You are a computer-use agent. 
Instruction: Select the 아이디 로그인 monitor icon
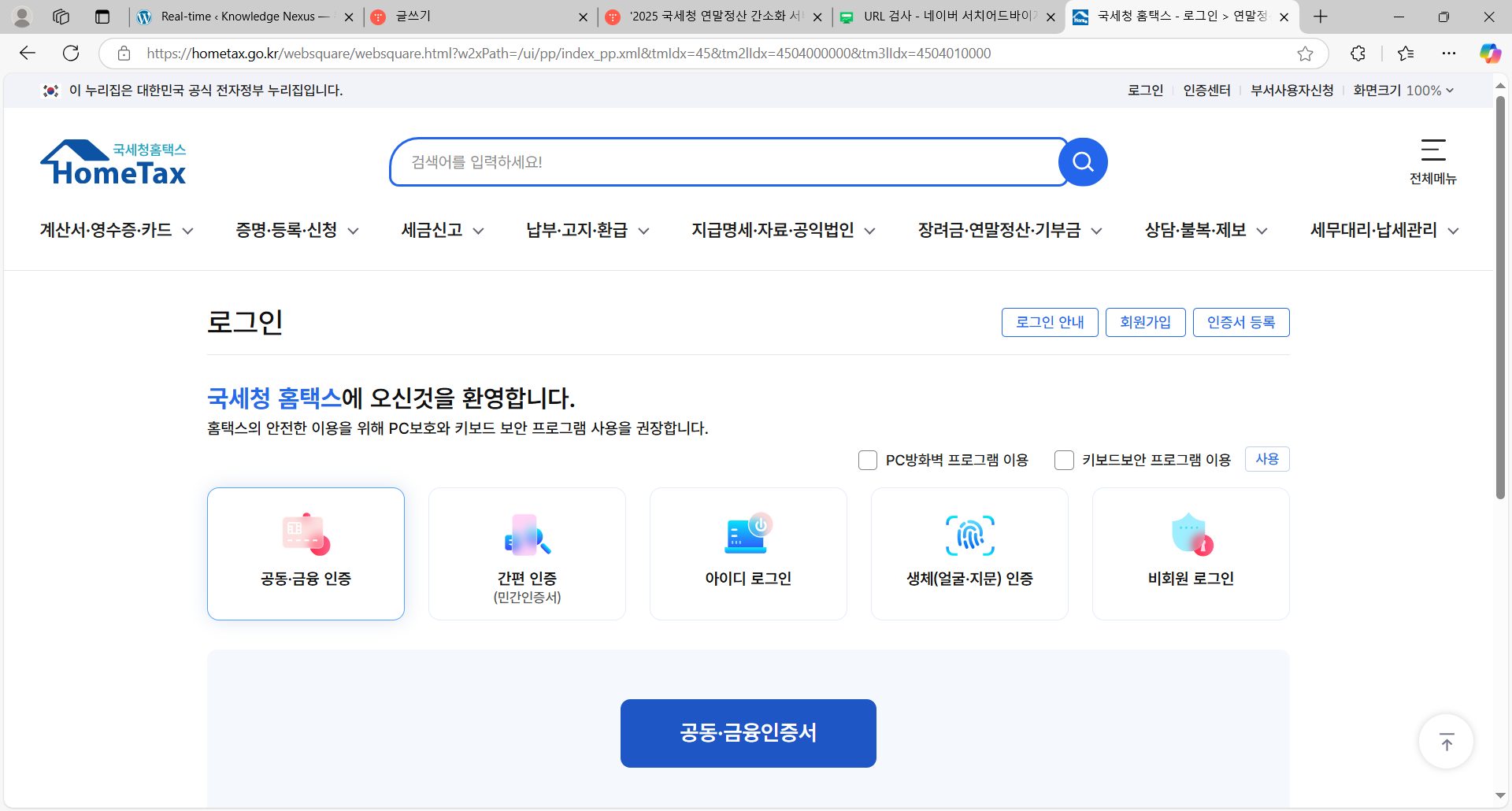coord(747,533)
